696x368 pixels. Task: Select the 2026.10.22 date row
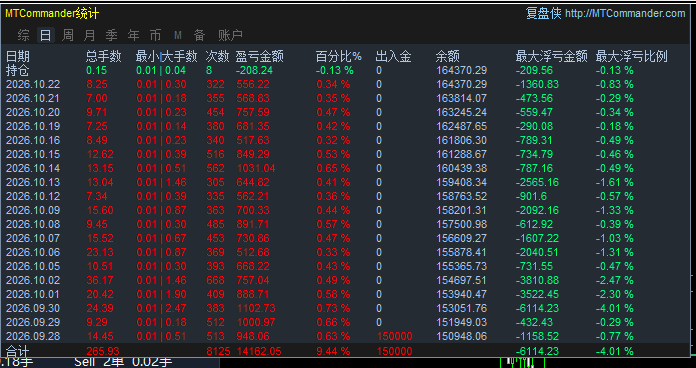pos(32,84)
